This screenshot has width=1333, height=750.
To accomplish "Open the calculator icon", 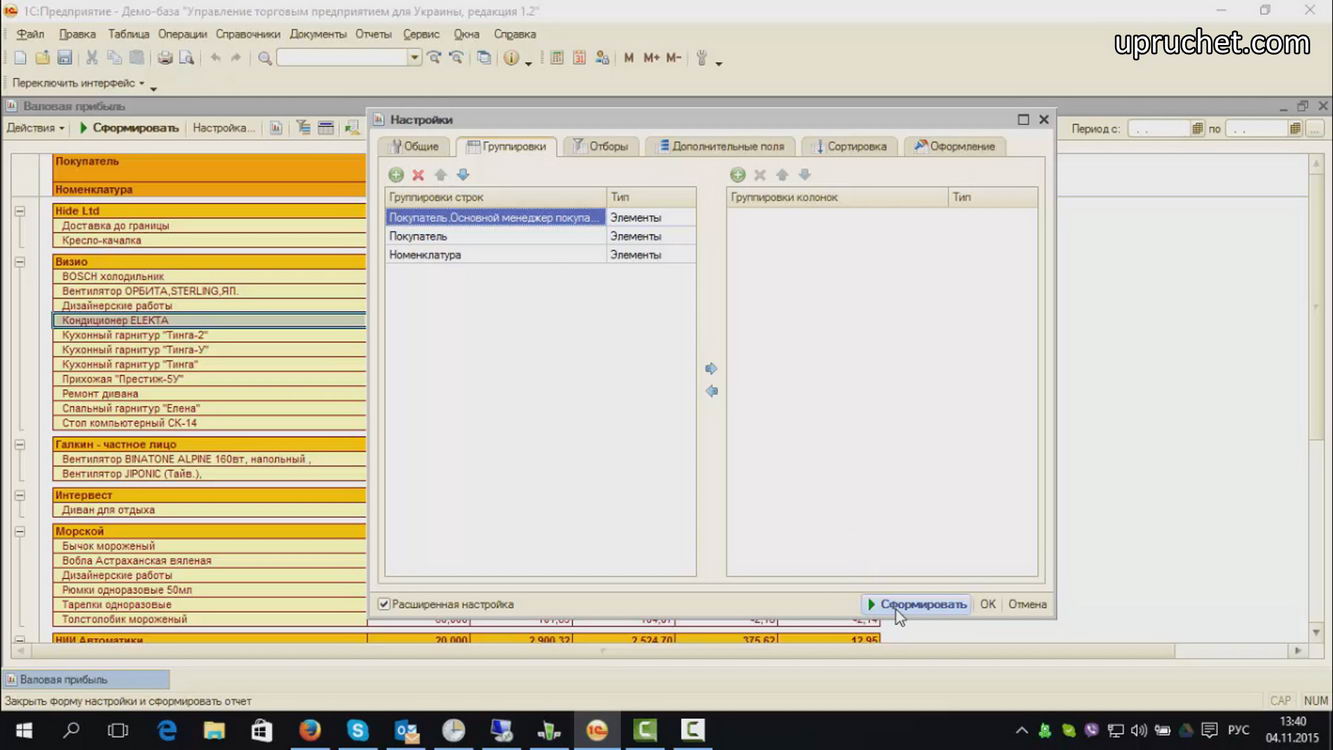I will (557, 58).
